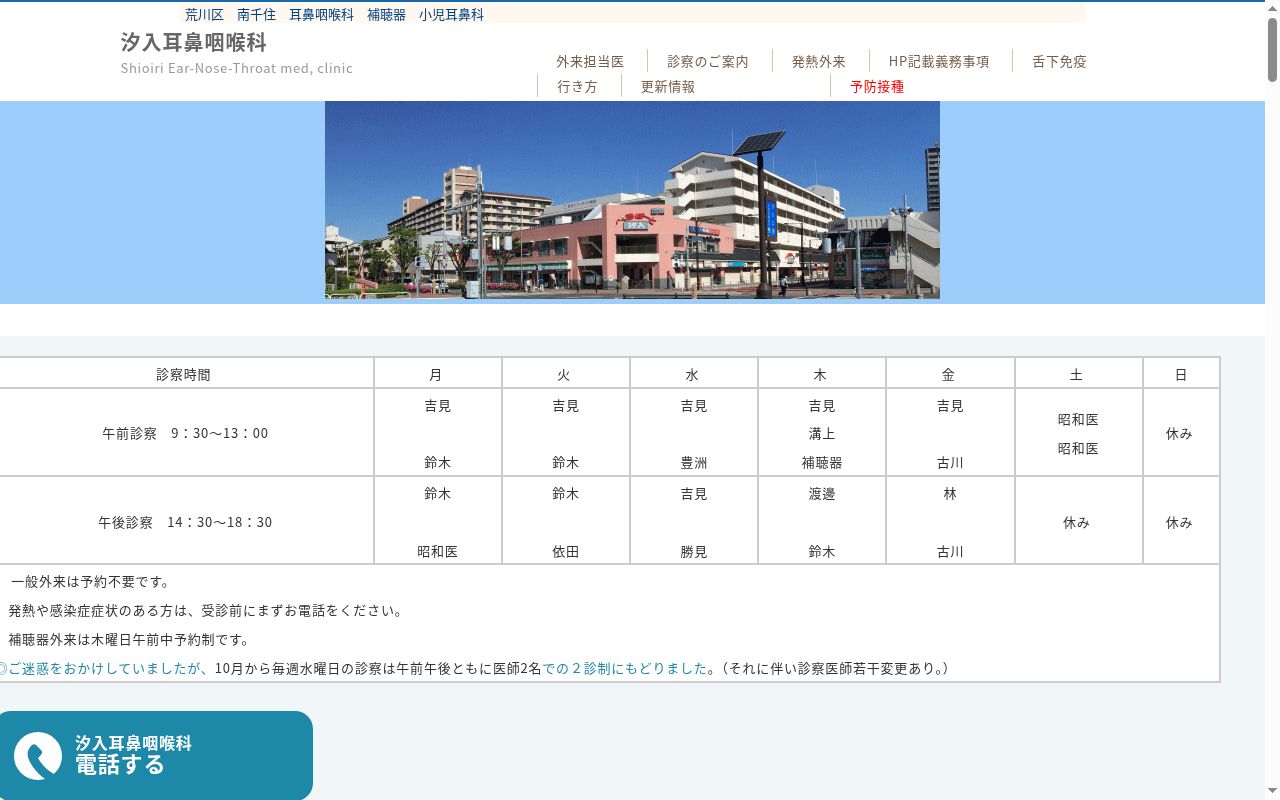Click the 一般外来は予約不要です notice
The height and width of the screenshot is (800, 1280).
[90, 581]
